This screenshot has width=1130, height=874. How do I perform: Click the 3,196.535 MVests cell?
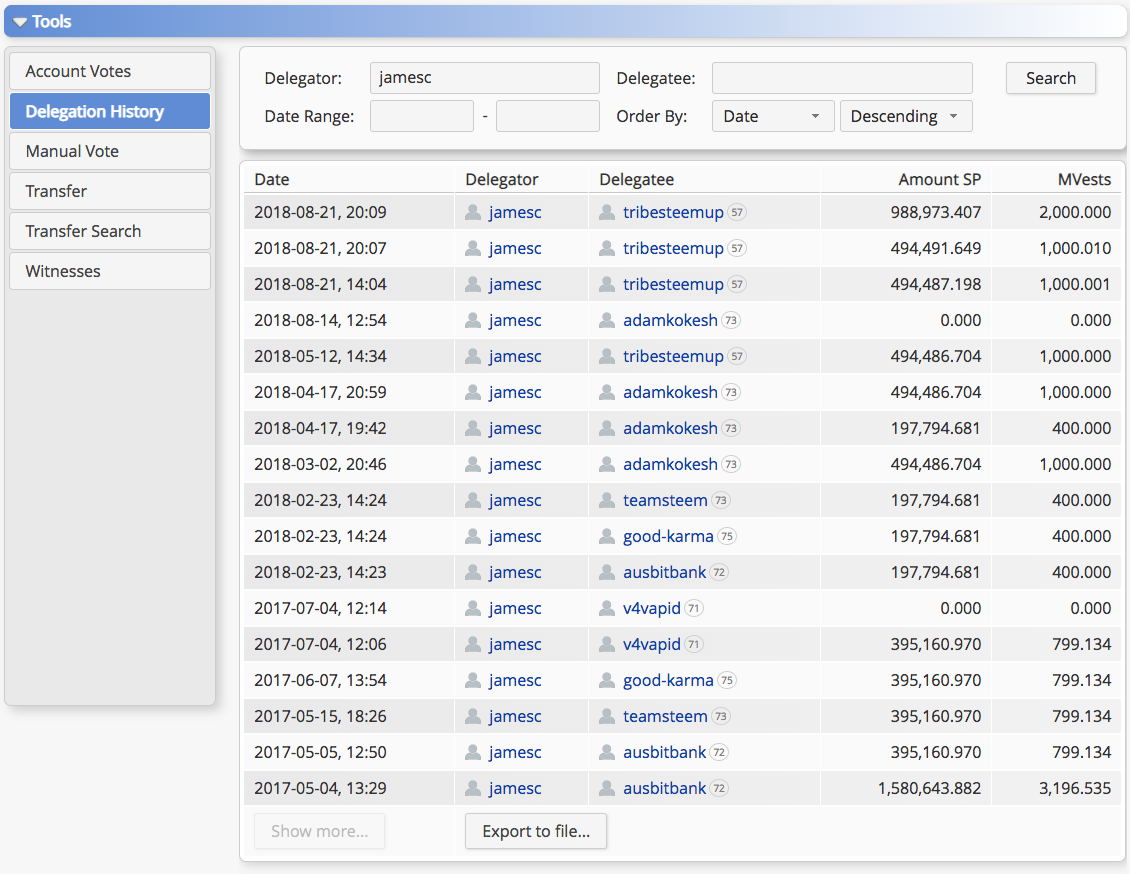coord(1075,788)
